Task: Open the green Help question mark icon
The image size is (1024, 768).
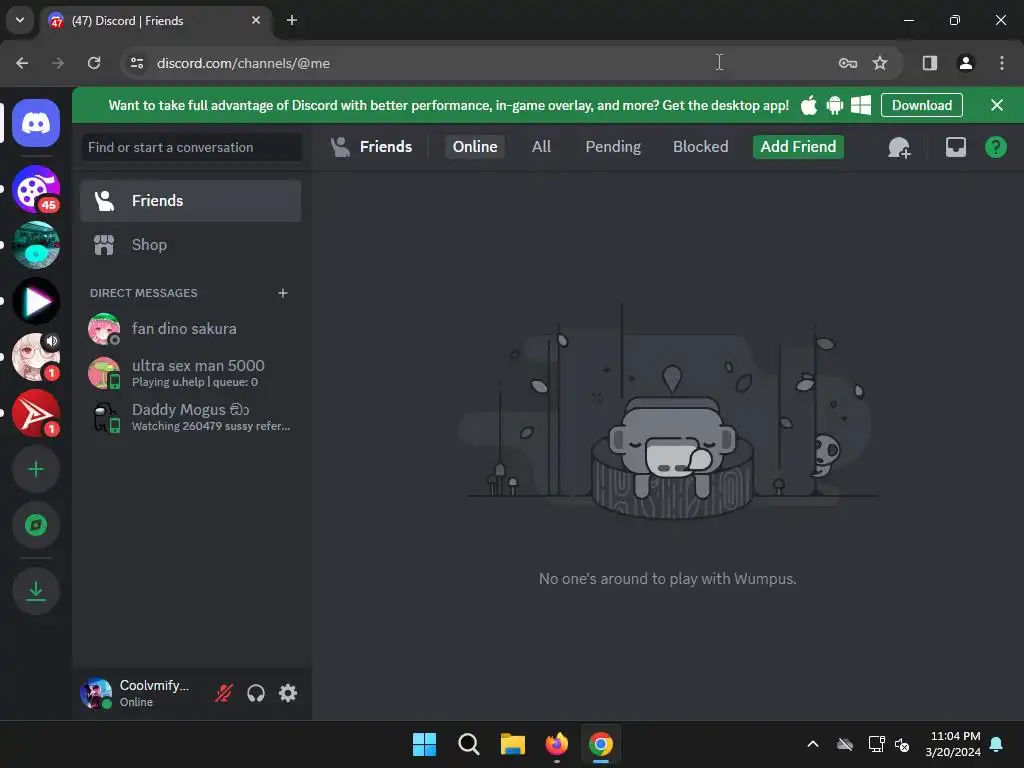Action: pyautogui.click(x=995, y=147)
